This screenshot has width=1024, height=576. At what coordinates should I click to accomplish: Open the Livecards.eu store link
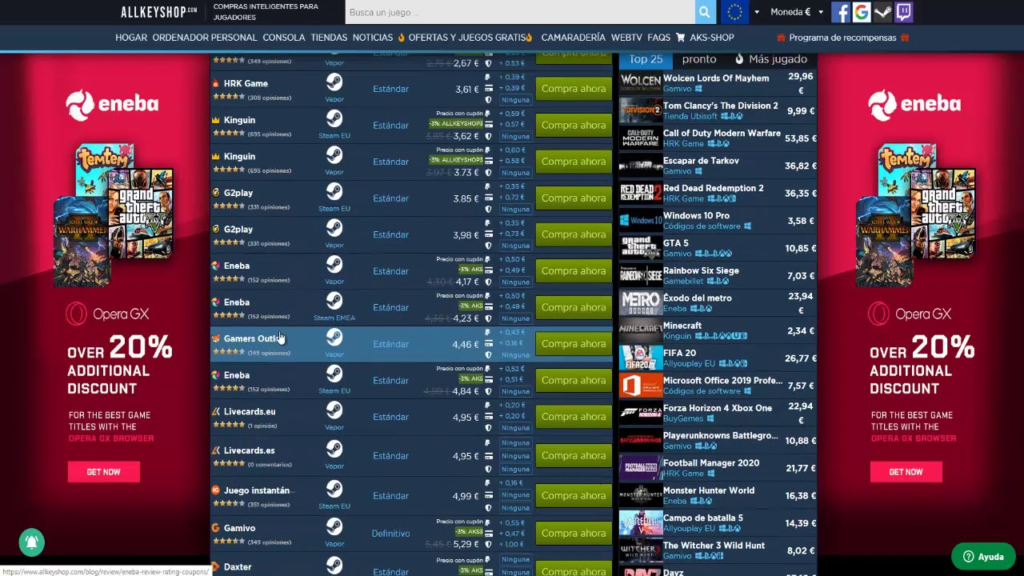pyautogui.click(x=249, y=411)
